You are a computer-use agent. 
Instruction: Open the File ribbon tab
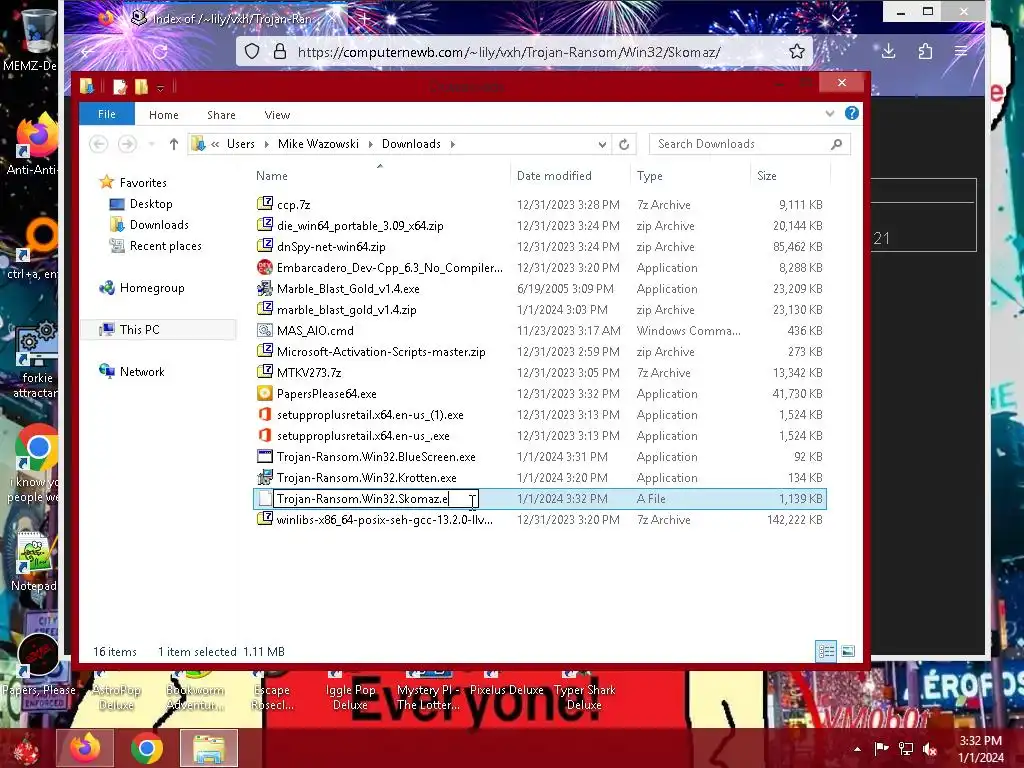106,114
